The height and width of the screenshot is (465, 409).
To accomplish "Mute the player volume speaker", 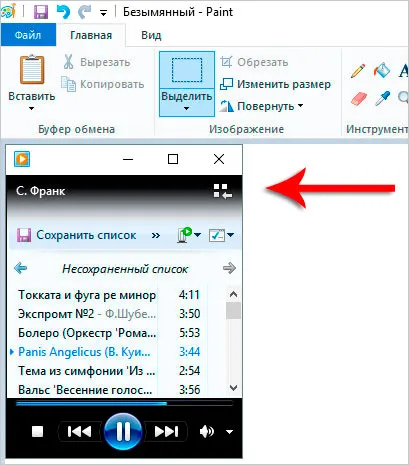I will click(207, 432).
